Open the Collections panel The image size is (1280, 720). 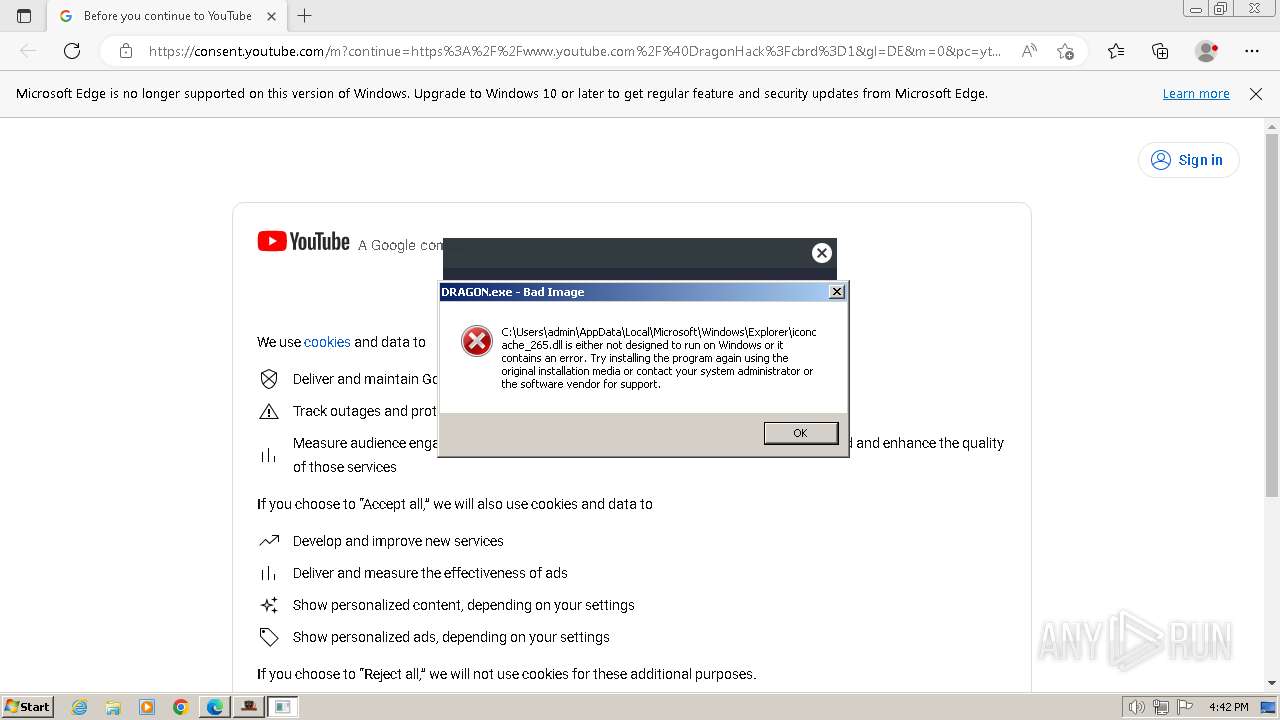(x=1160, y=51)
